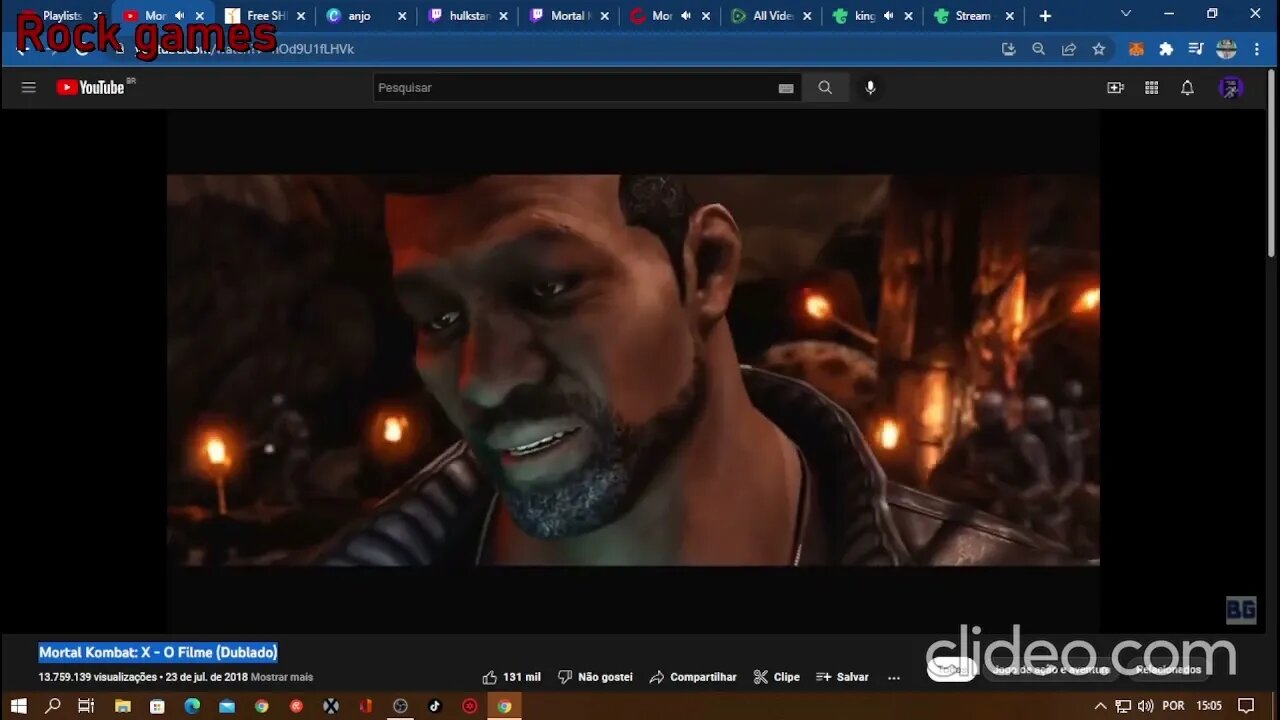Open the Create video camera icon
The image size is (1280, 720).
[1115, 88]
